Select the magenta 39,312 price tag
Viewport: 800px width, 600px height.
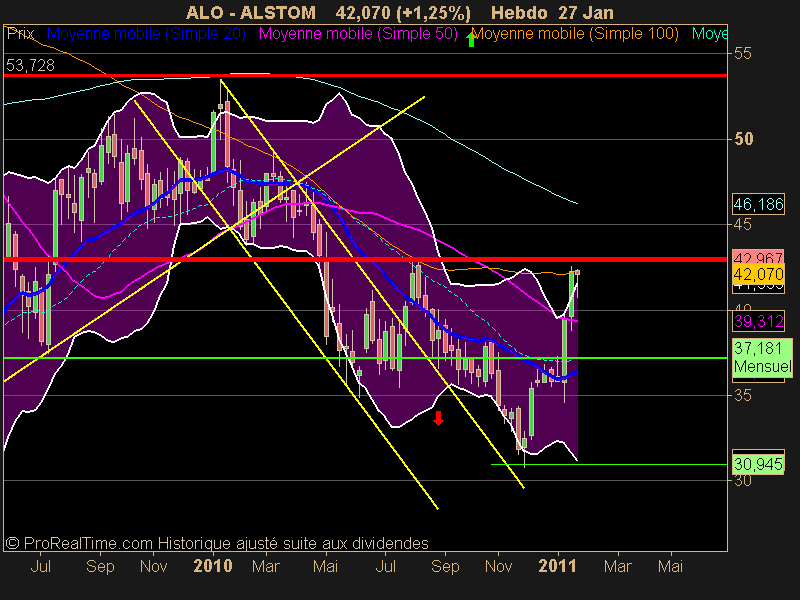pyautogui.click(x=758, y=321)
